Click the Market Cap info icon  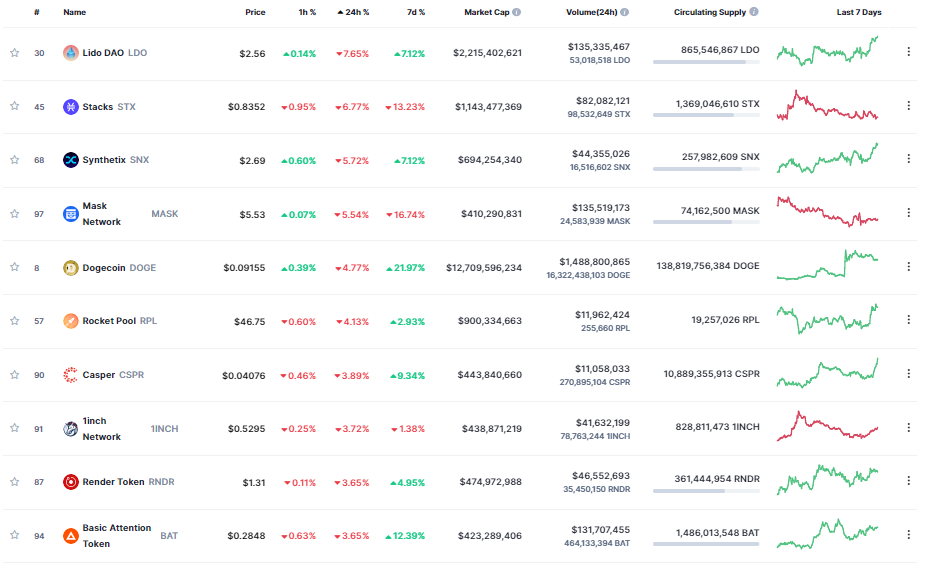pos(516,13)
